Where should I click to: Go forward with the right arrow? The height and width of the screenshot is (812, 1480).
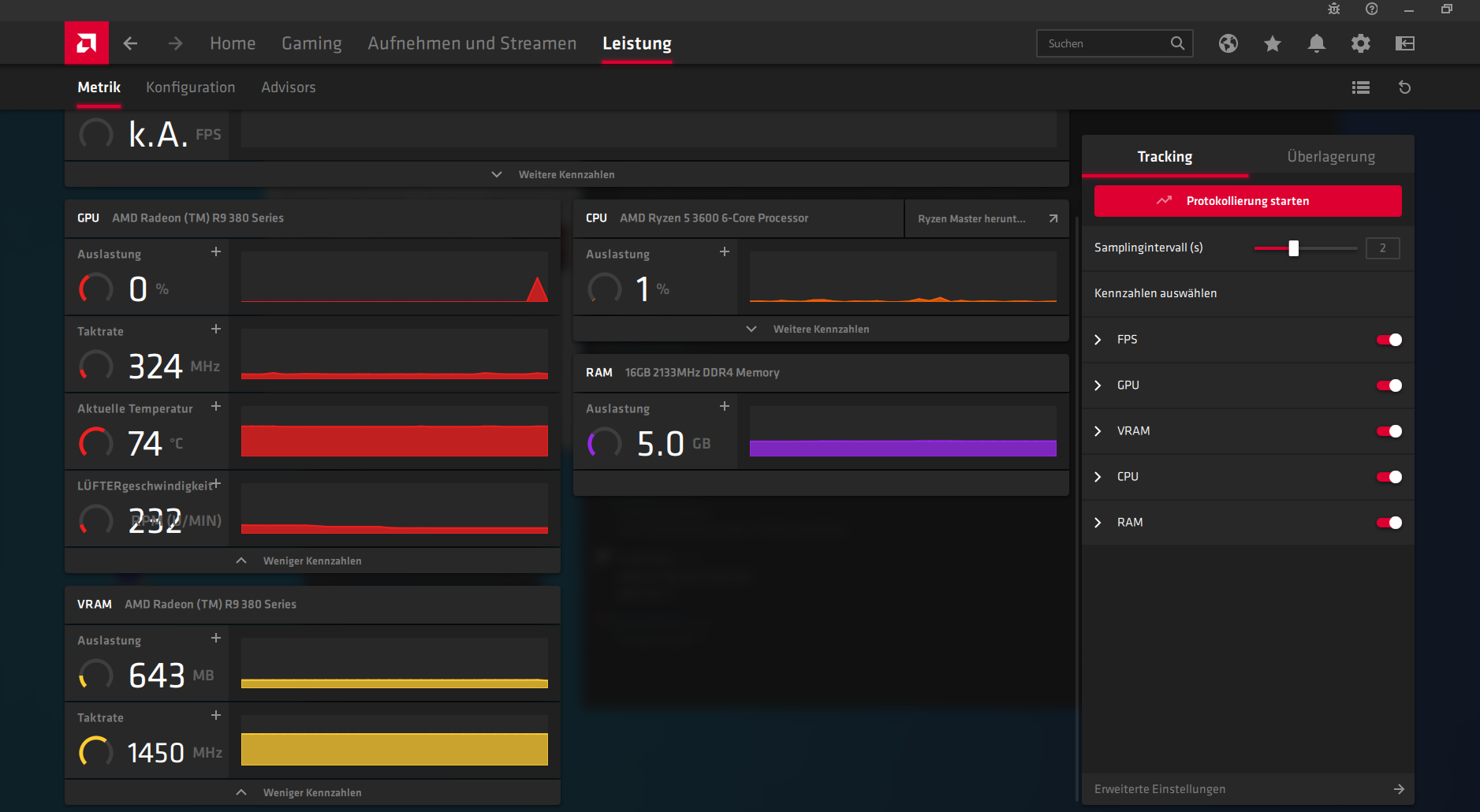(x=175, y=43)
